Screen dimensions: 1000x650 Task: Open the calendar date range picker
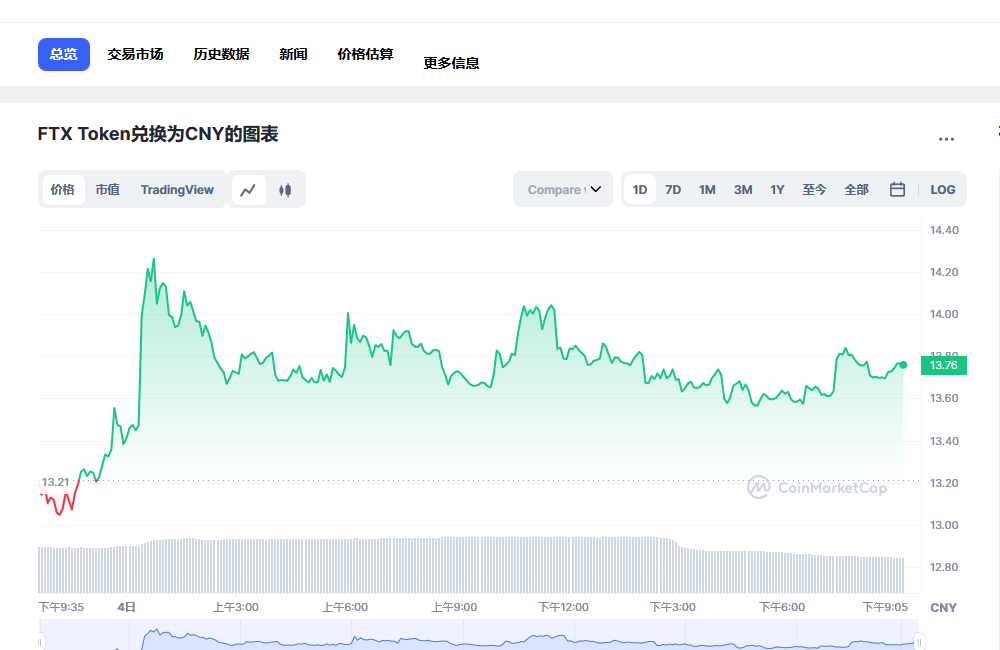point(897,189)
